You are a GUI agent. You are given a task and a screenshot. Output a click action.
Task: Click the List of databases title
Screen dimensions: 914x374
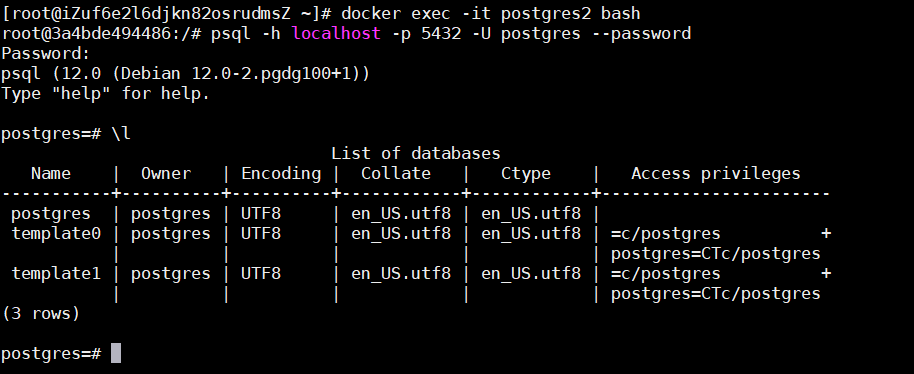coord(416,153)
